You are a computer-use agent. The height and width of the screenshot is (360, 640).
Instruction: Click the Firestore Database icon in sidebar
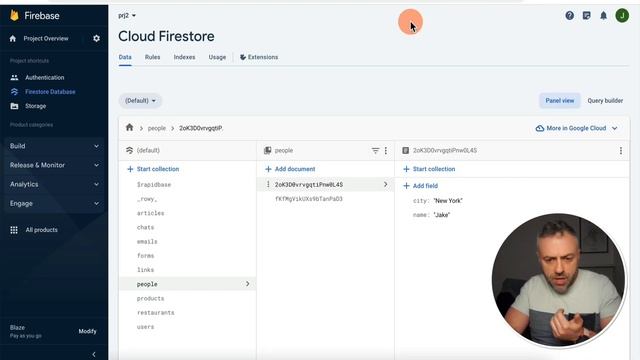[14, 92]
